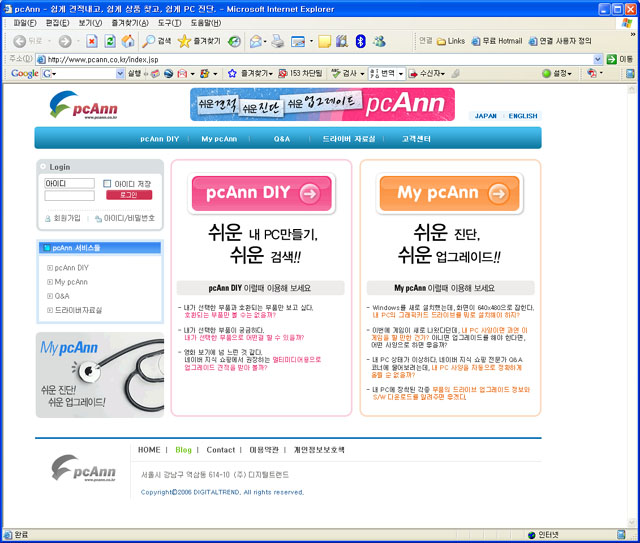Click the Q&A navigation tab

click(x=282, y=139)
